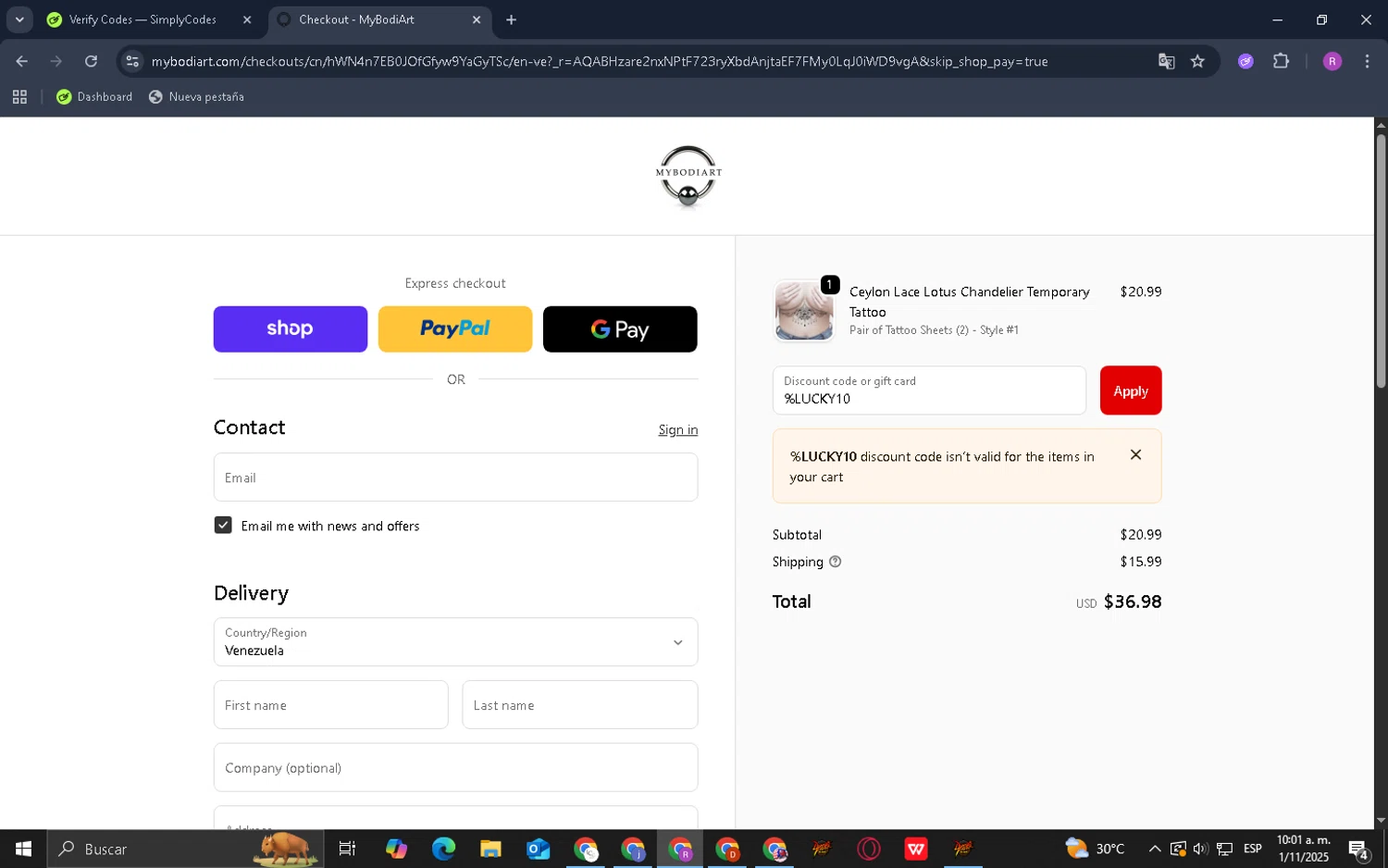Viewport: 1388px width, 868px height.
Task: Reload the checkout page
Action: (x=91, y=61)
